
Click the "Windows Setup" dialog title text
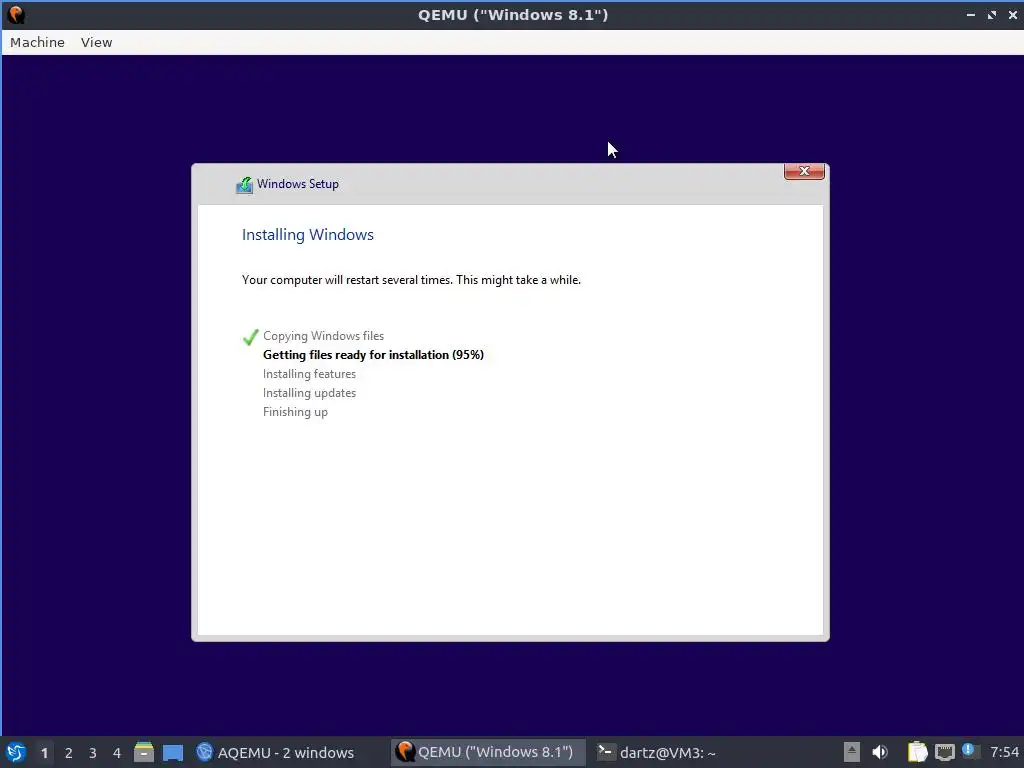tap(298, 184)
